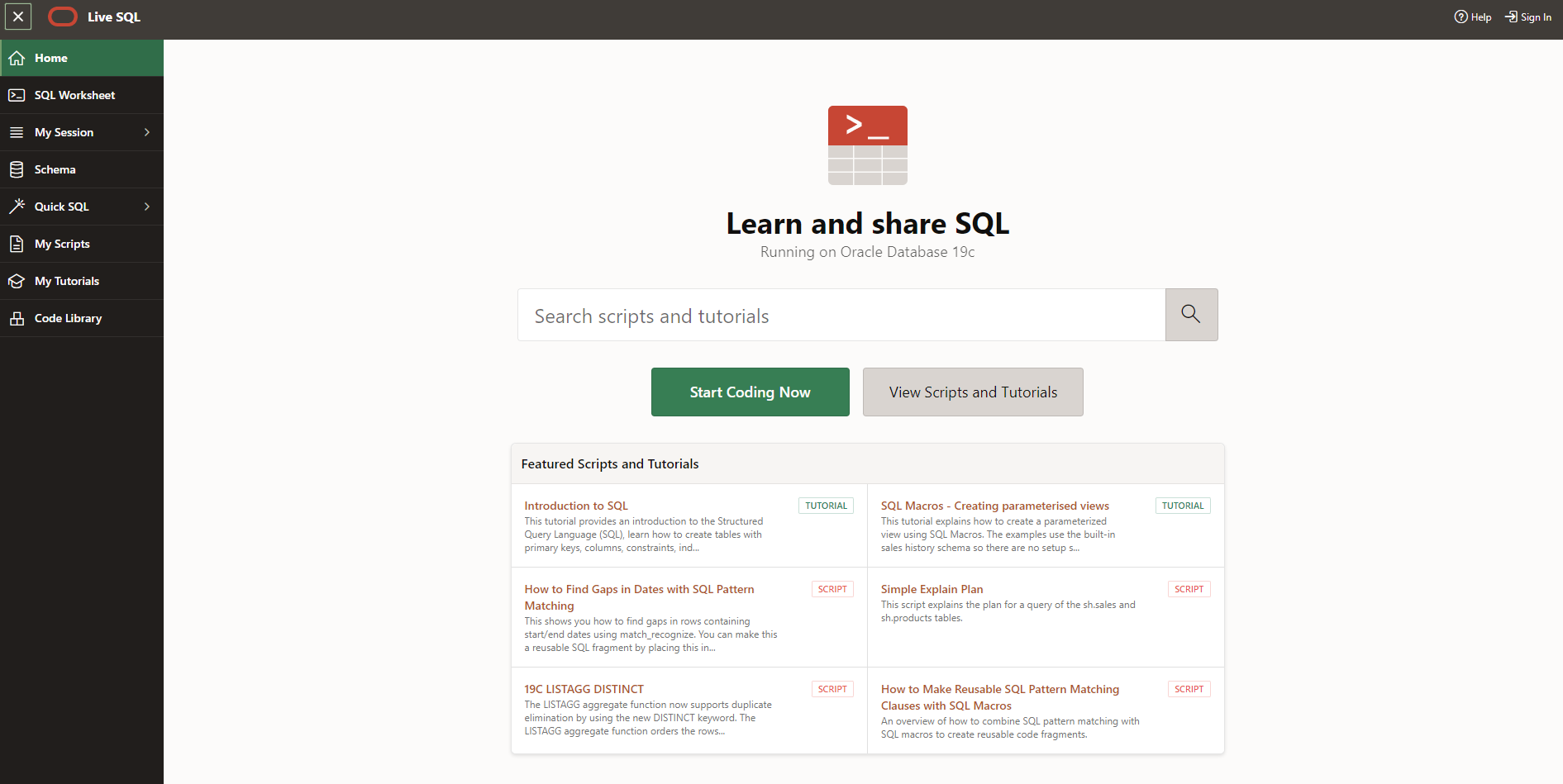Expand the Quick SQL submenu chevron
Screen dimensions: 1563x784
click(147, 207)
